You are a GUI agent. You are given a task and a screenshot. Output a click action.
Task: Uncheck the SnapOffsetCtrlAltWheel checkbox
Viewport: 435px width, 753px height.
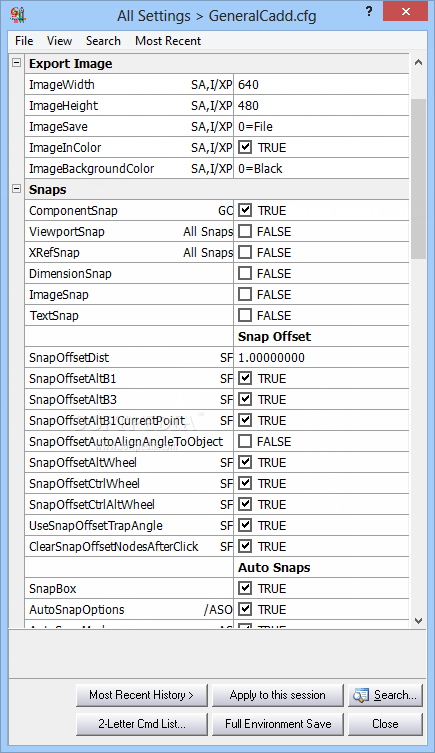point(245,505)
